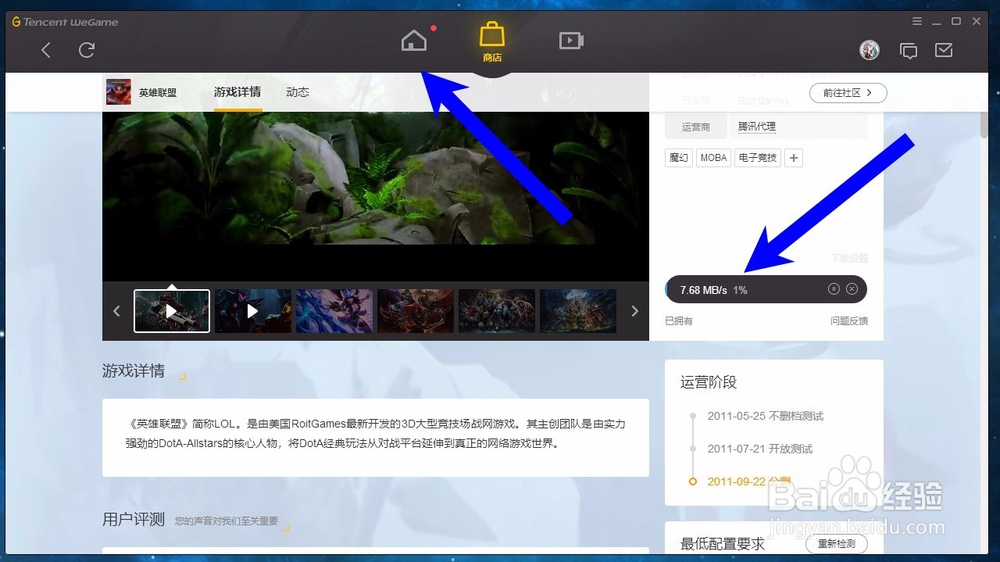Select the sixth screenshot thumbnail
1000x562 pixels.
(578, 311)
